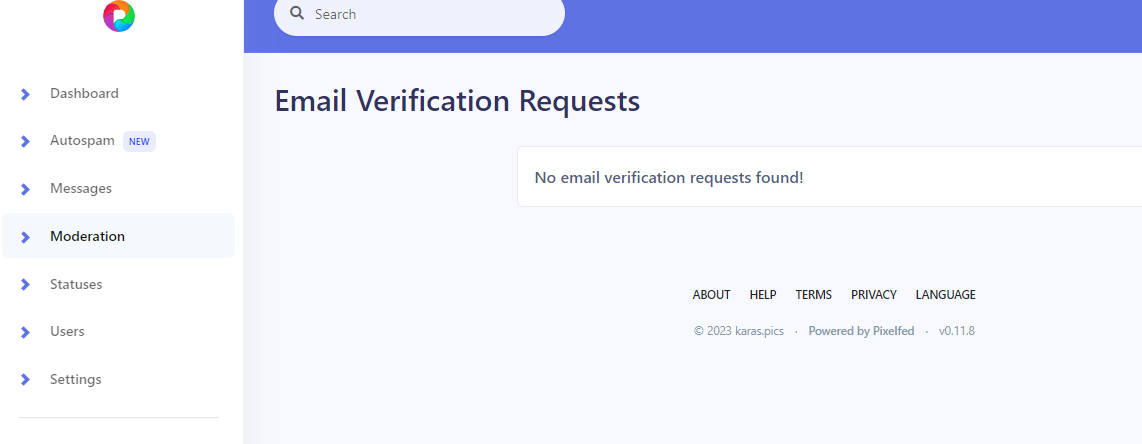Click the search magnifier icon

[296, 13]
